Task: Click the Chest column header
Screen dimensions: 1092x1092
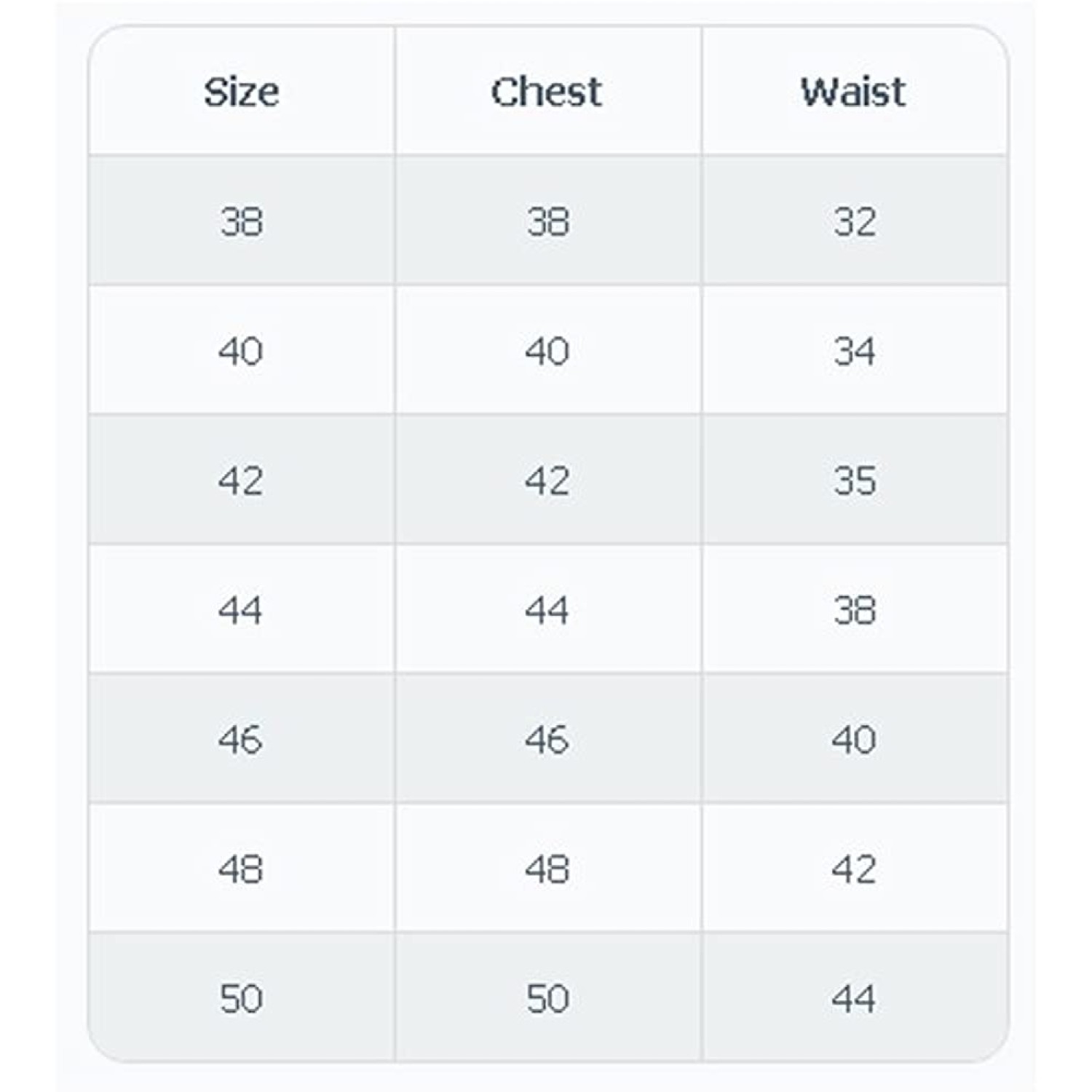Action: [x=547, y=92]
